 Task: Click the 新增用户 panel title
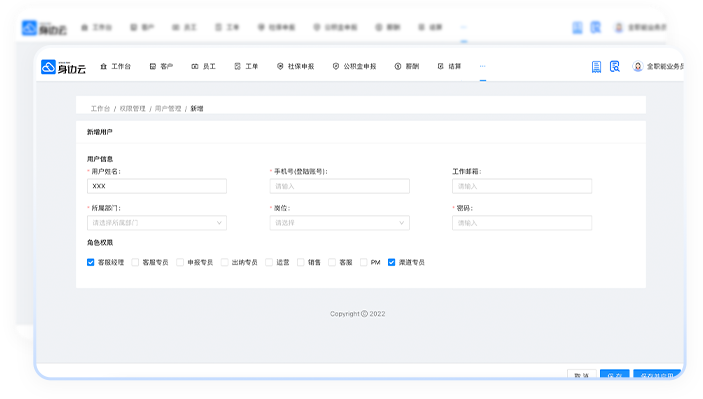[x=100, y=132]
